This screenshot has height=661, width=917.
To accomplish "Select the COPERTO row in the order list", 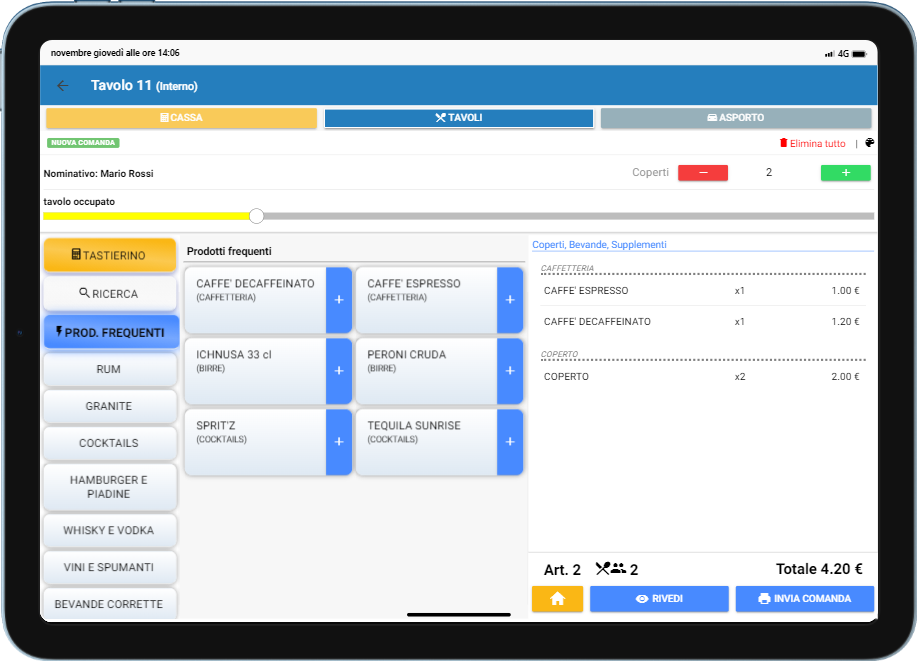I will coord(700,377).
